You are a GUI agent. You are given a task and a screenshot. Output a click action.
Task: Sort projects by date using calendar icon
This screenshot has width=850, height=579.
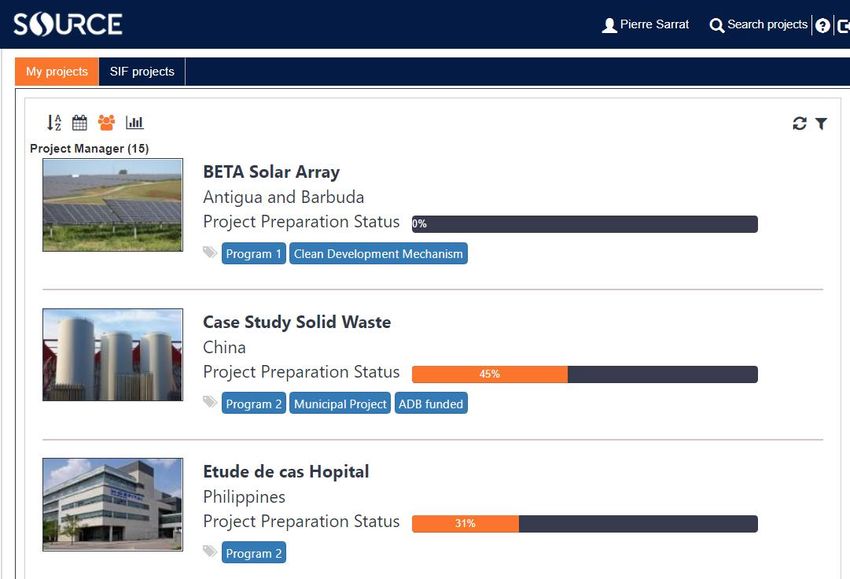(80, 123)
